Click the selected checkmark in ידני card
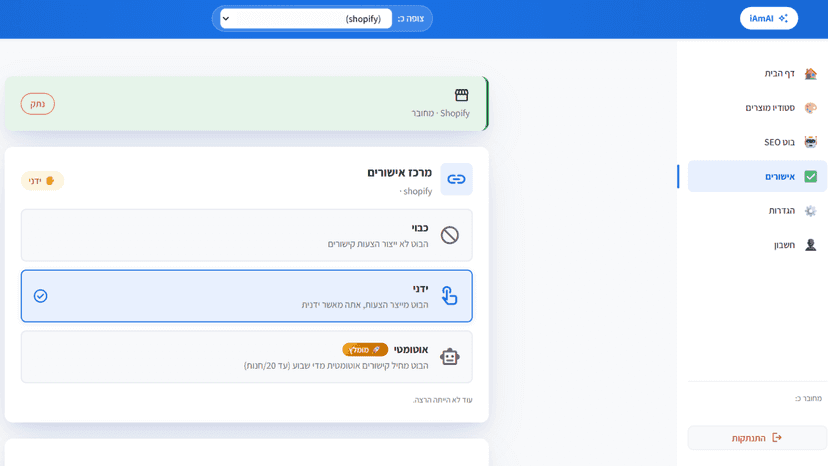This screenshot has height=466, width=828. point(41,296)
